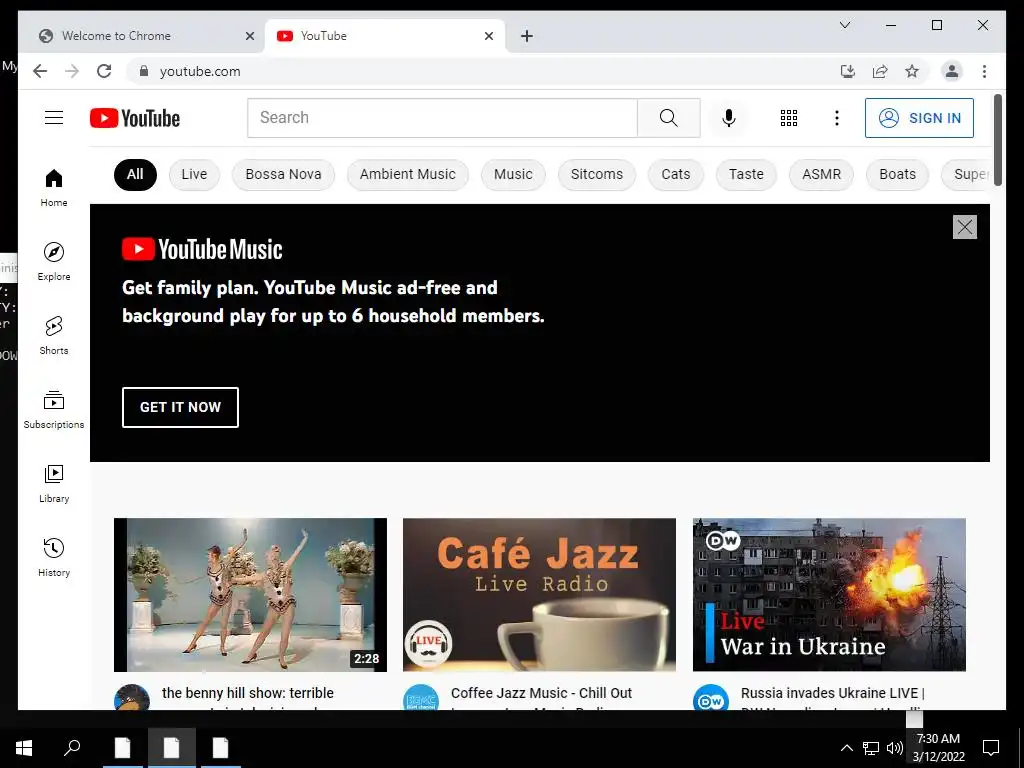Open the benny hill show thumbnail
This screenshot has width=1024, height=768.
(250, 594)
